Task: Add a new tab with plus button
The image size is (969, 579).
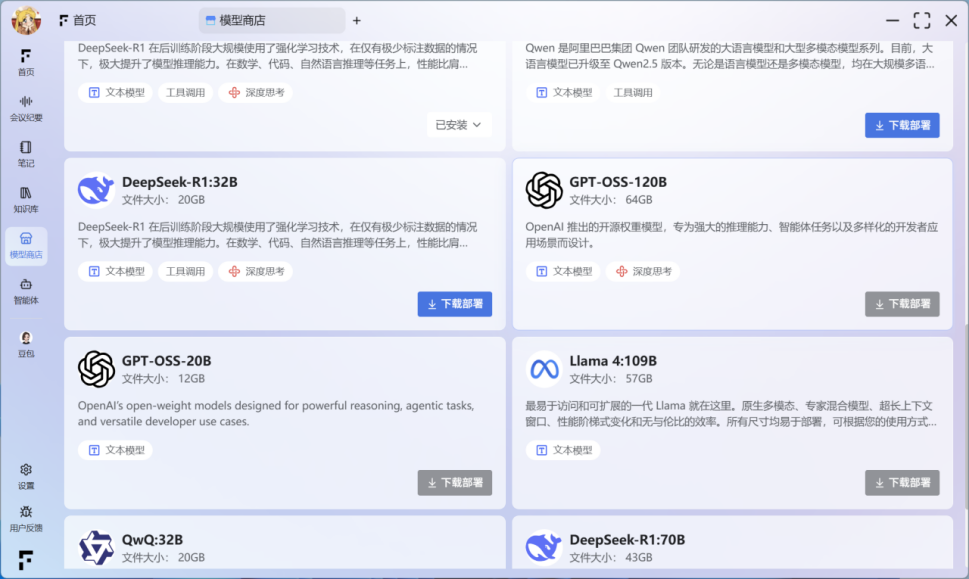Action: [357, 20]
